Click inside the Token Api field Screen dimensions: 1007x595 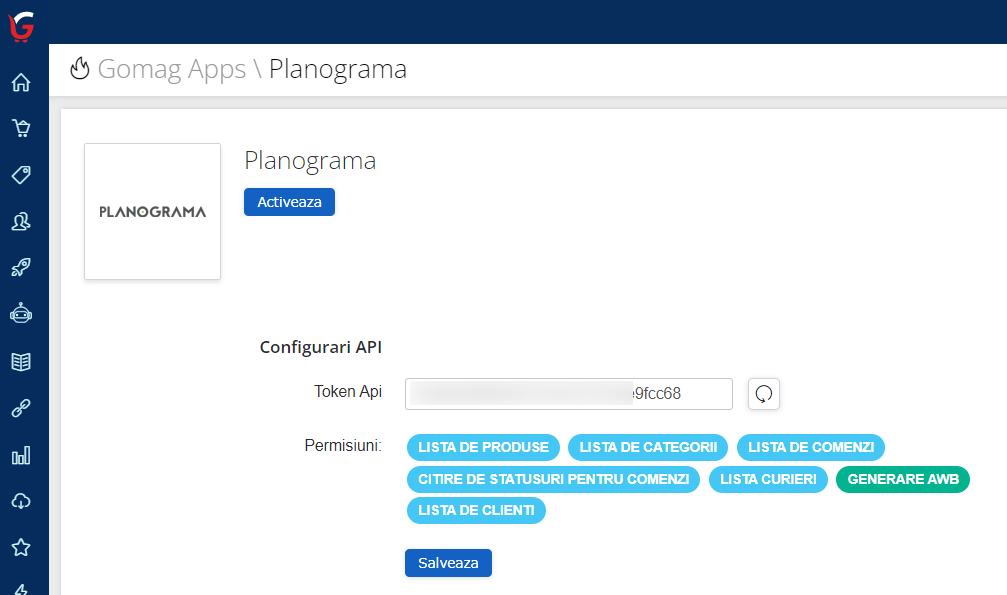tap(568, 393)
